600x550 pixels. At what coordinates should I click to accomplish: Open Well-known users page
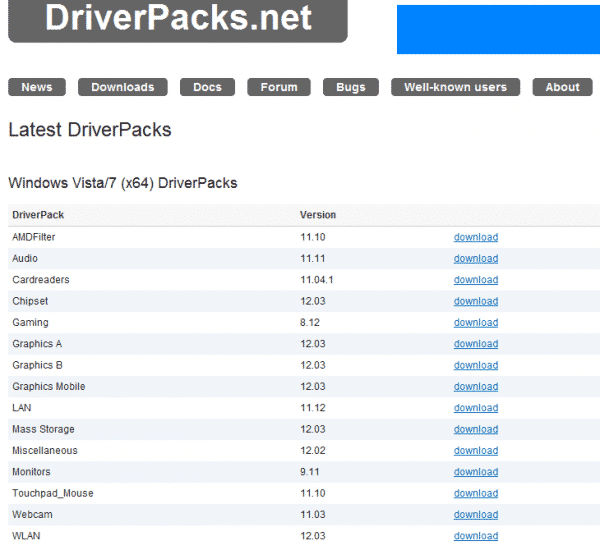tap(455, 87)
